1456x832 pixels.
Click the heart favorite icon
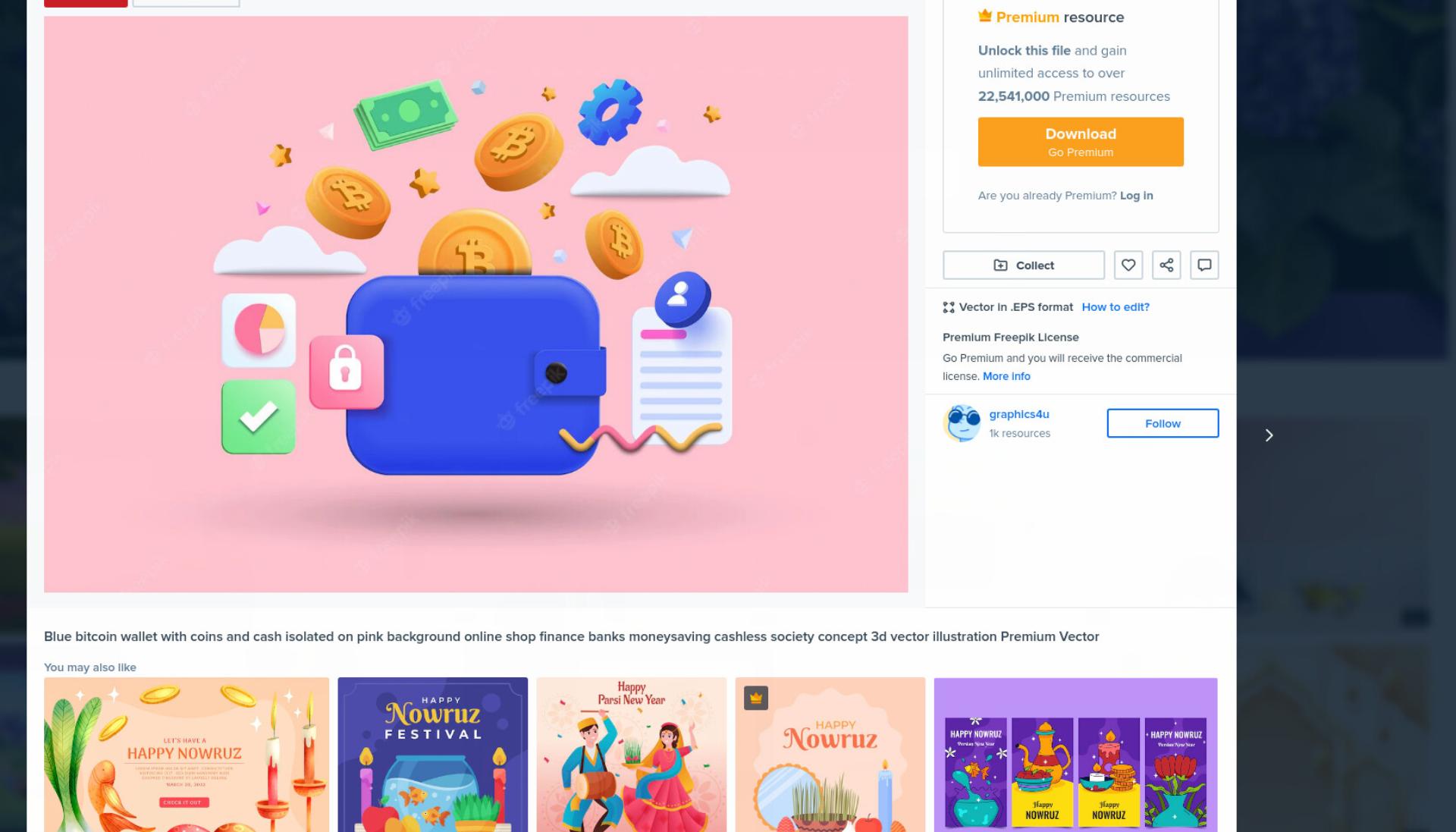click(x=1128, y=265)
